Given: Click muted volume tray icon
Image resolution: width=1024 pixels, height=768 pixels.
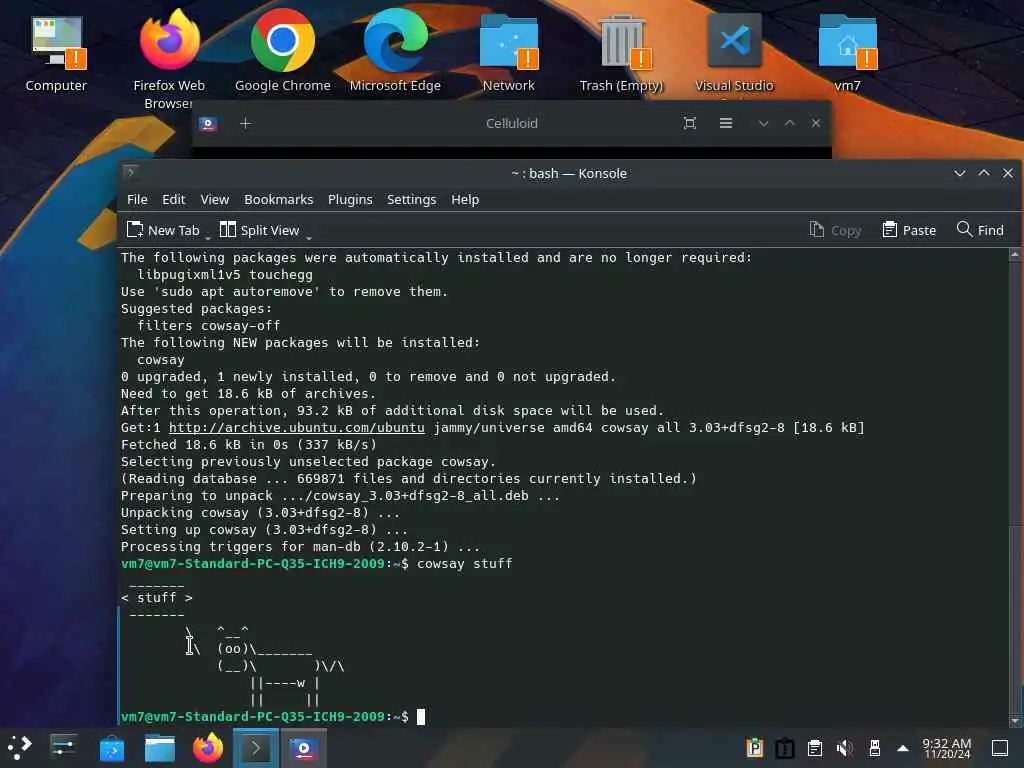Looking at the screenshot, I should pyautogui.click(x=845, y=748).
